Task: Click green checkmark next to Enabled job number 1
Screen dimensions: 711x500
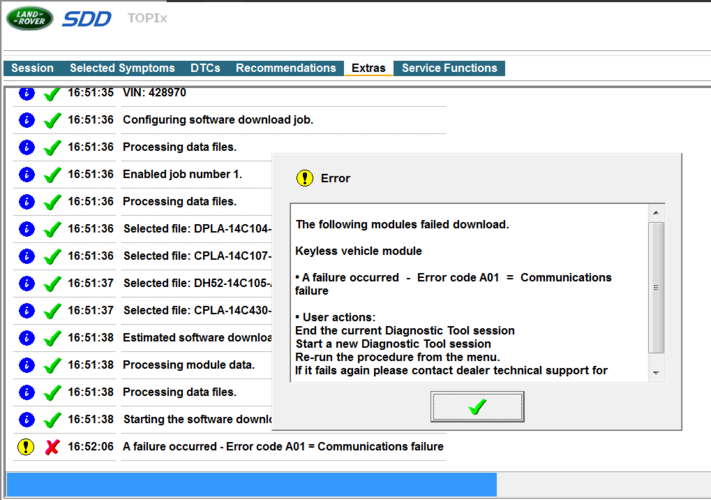Action: click(52, 175)
